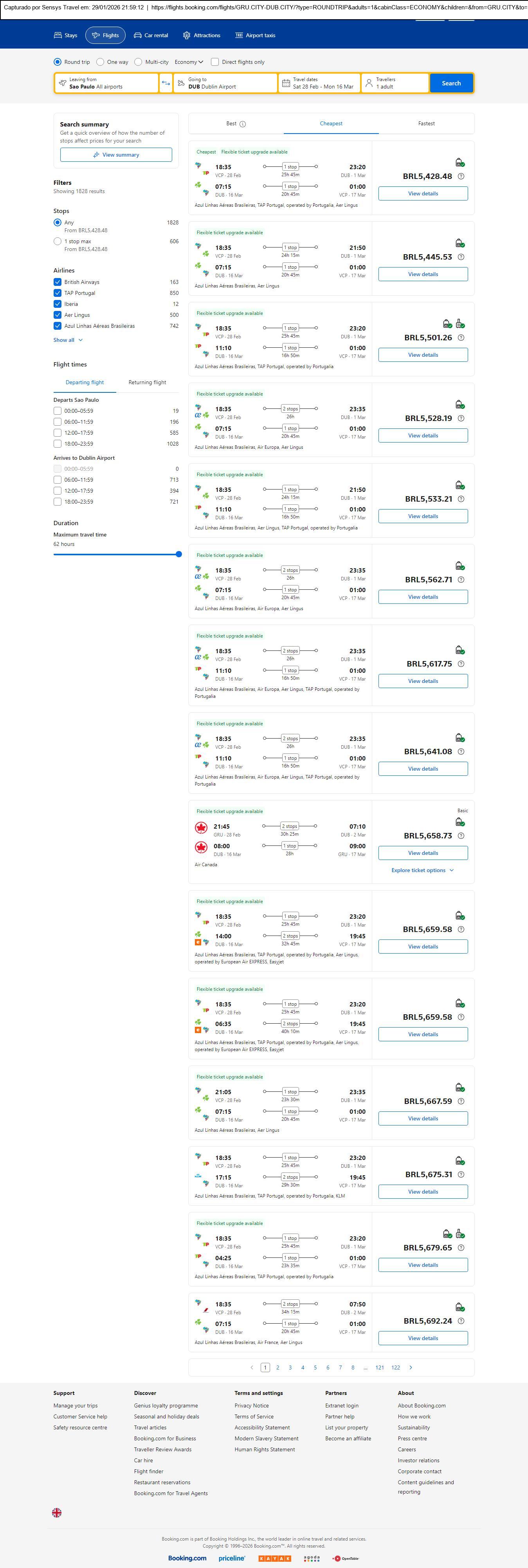528x1568 pixels.
Task: Click the help icon beside the BRL5,428.48 price
Action: 460,177
